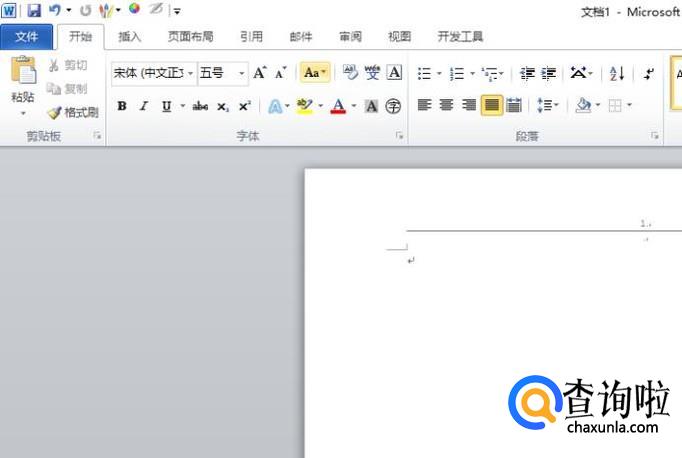
Task: Click the Format Painter (格式刷) button
Action: click(x=73, y=112)
